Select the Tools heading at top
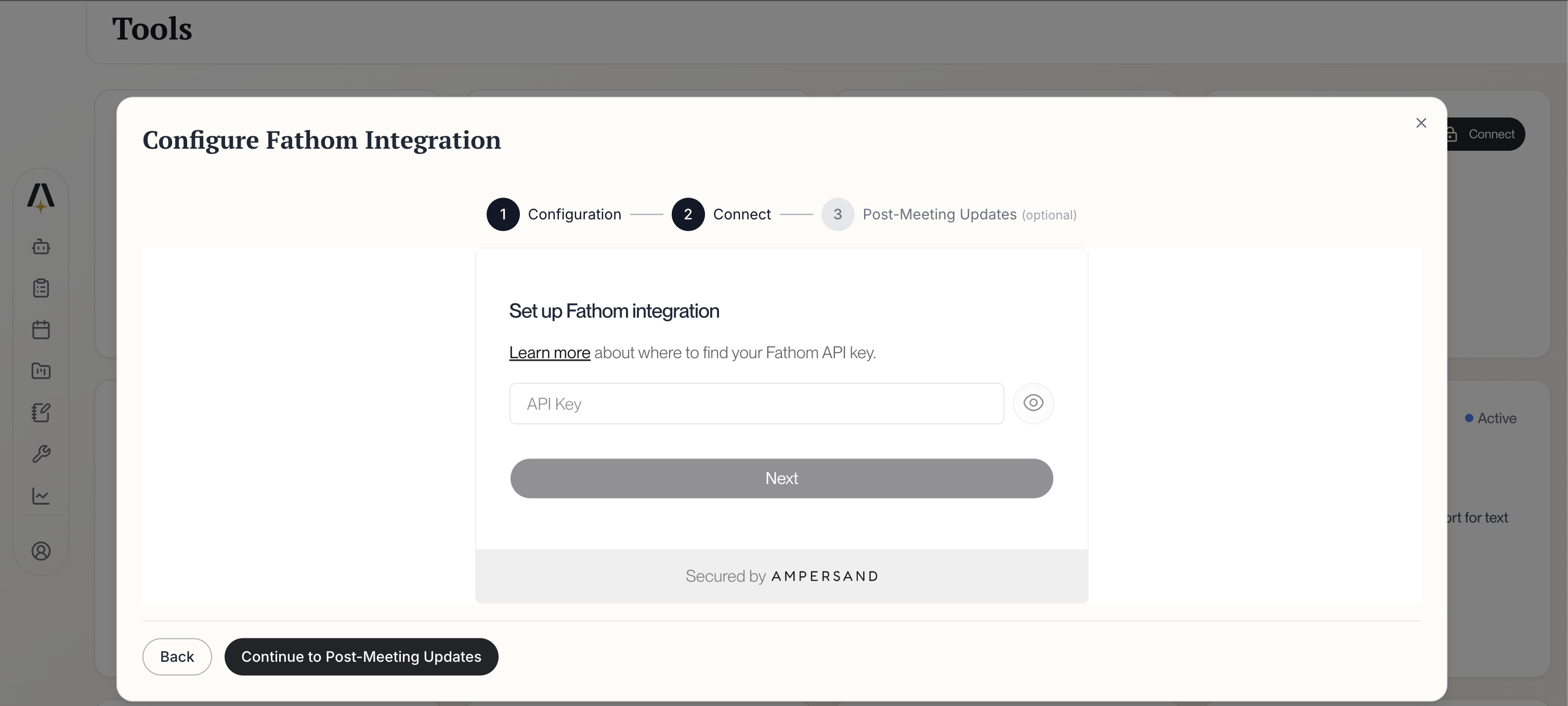The image size is (1568, 706). pyautogui.click(x=152, y=29)
